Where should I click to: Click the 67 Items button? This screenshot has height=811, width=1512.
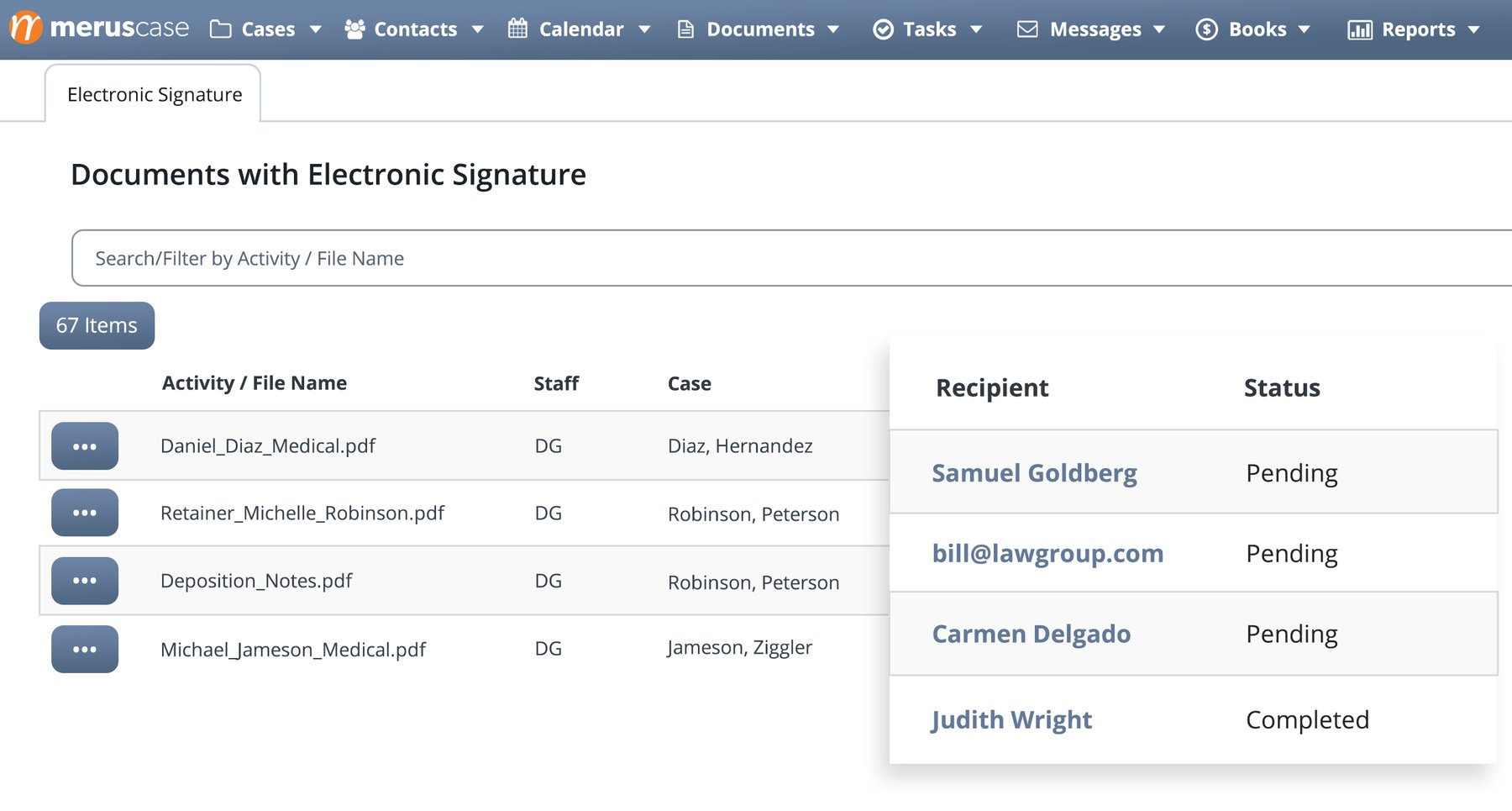(x=96, y=325)
